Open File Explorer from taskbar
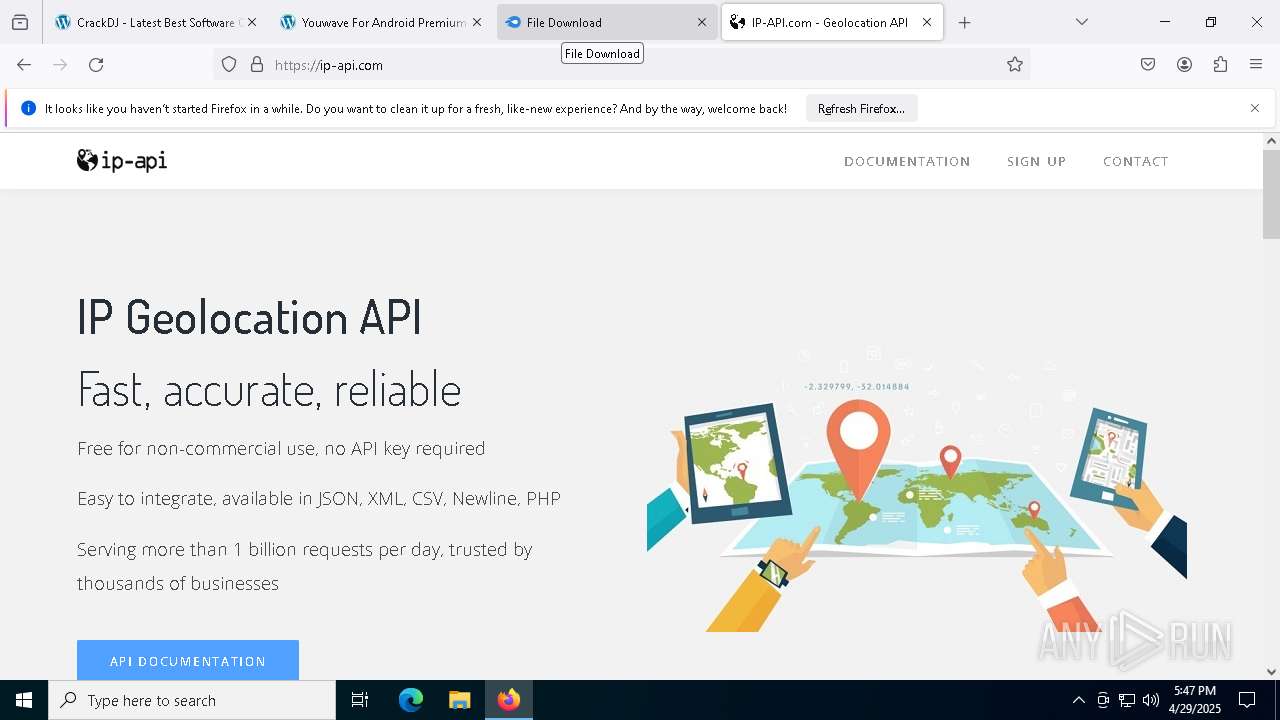1280x720 pixels. (460, 700)
